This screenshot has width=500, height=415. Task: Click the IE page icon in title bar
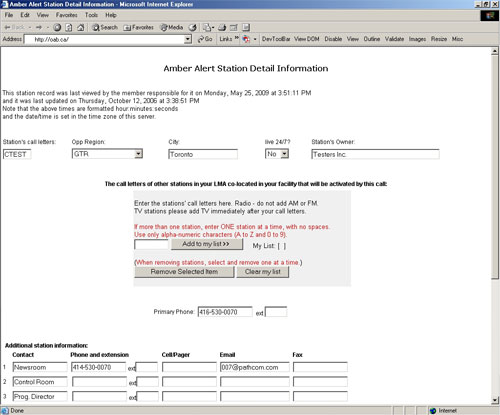tap(5, 4)
